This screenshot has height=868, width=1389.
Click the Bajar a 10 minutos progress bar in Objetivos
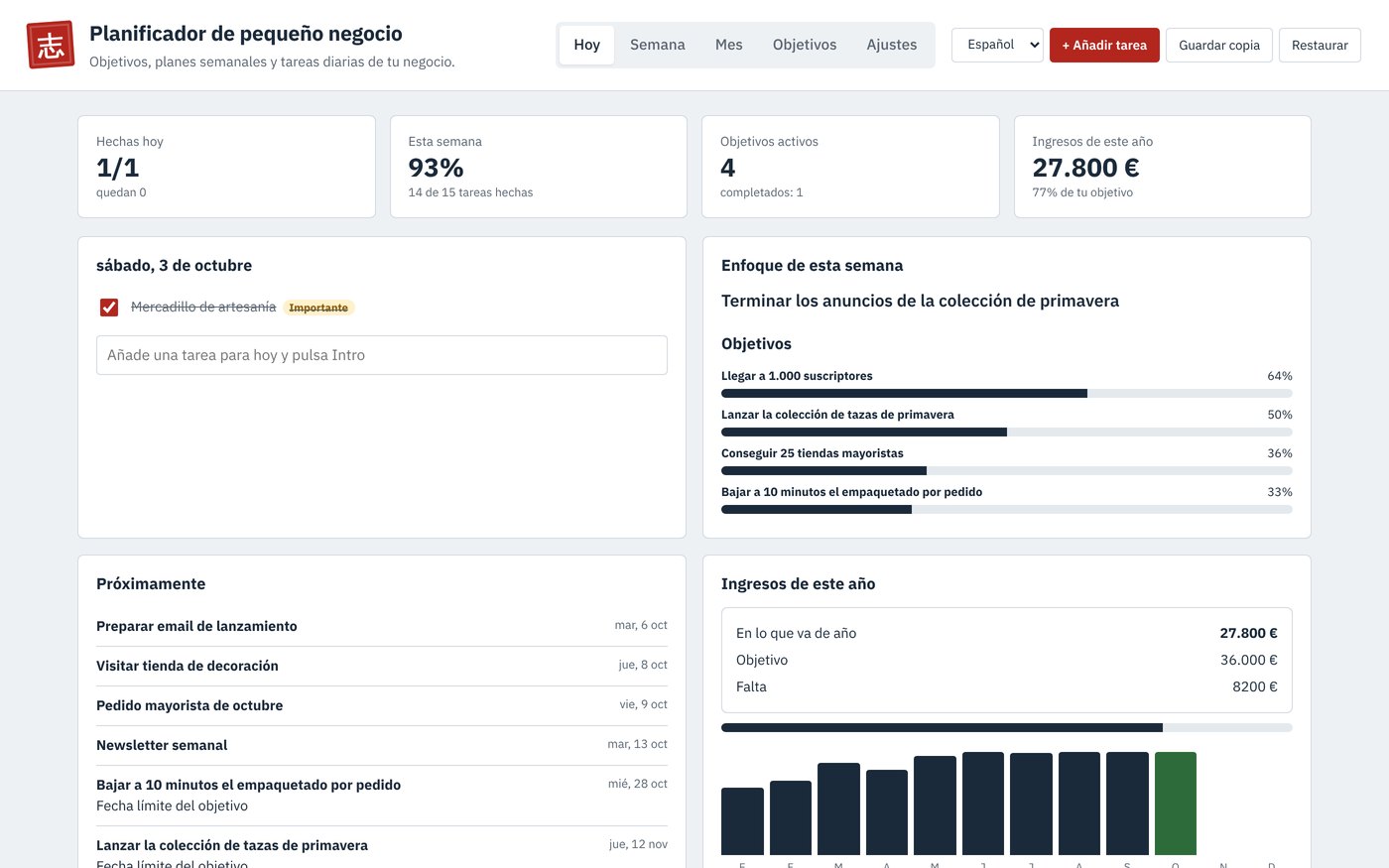[x=1007, y=510]
